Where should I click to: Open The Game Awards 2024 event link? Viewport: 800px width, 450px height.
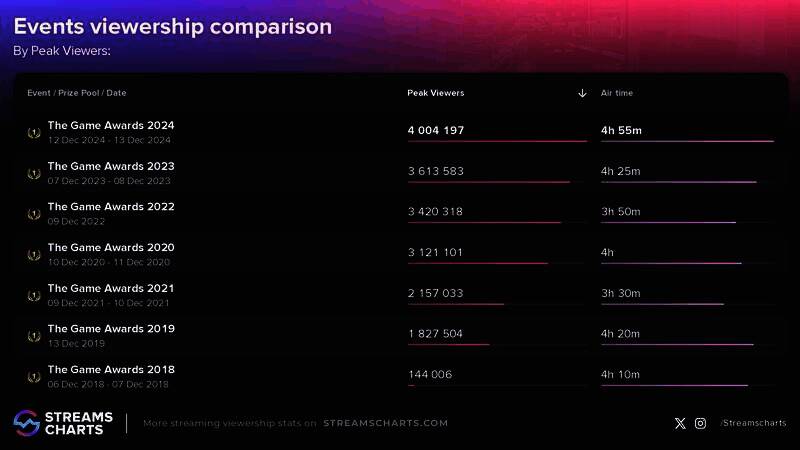(111, 126)
